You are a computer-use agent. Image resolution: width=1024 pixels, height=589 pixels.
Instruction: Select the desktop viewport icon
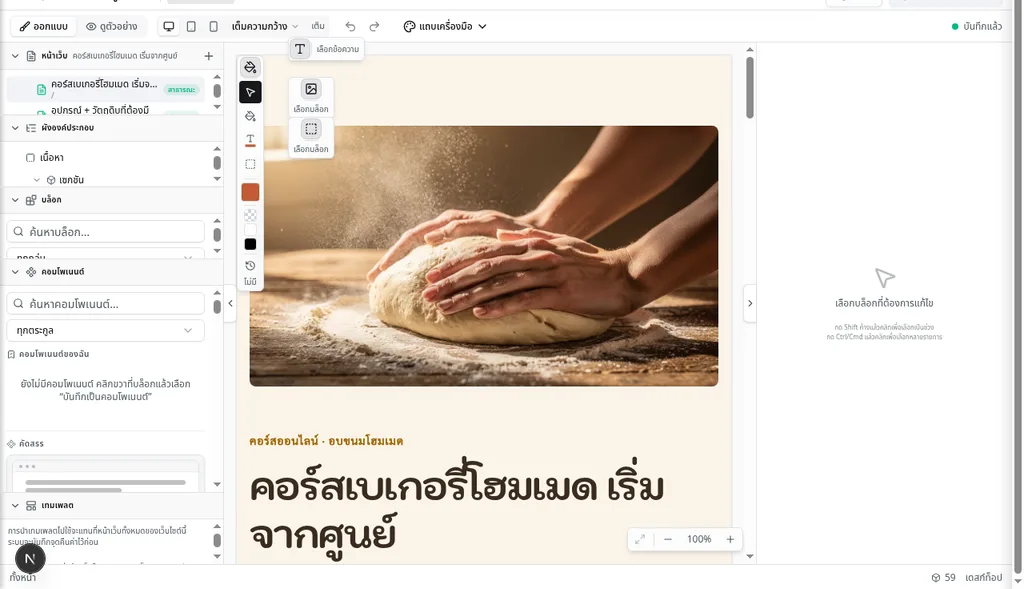(168, 26)
